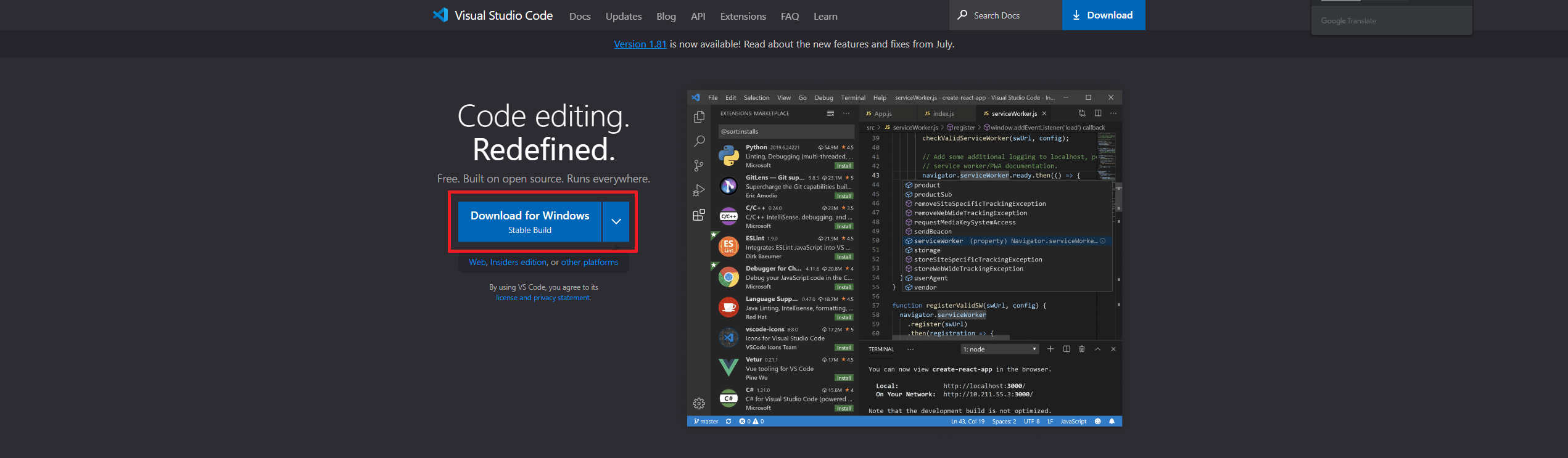The width and height of the screenshot is (1568, 458).
Task: Click 'Ln 43, Col 19' in the status bar
Action: (x=968, y=422)
